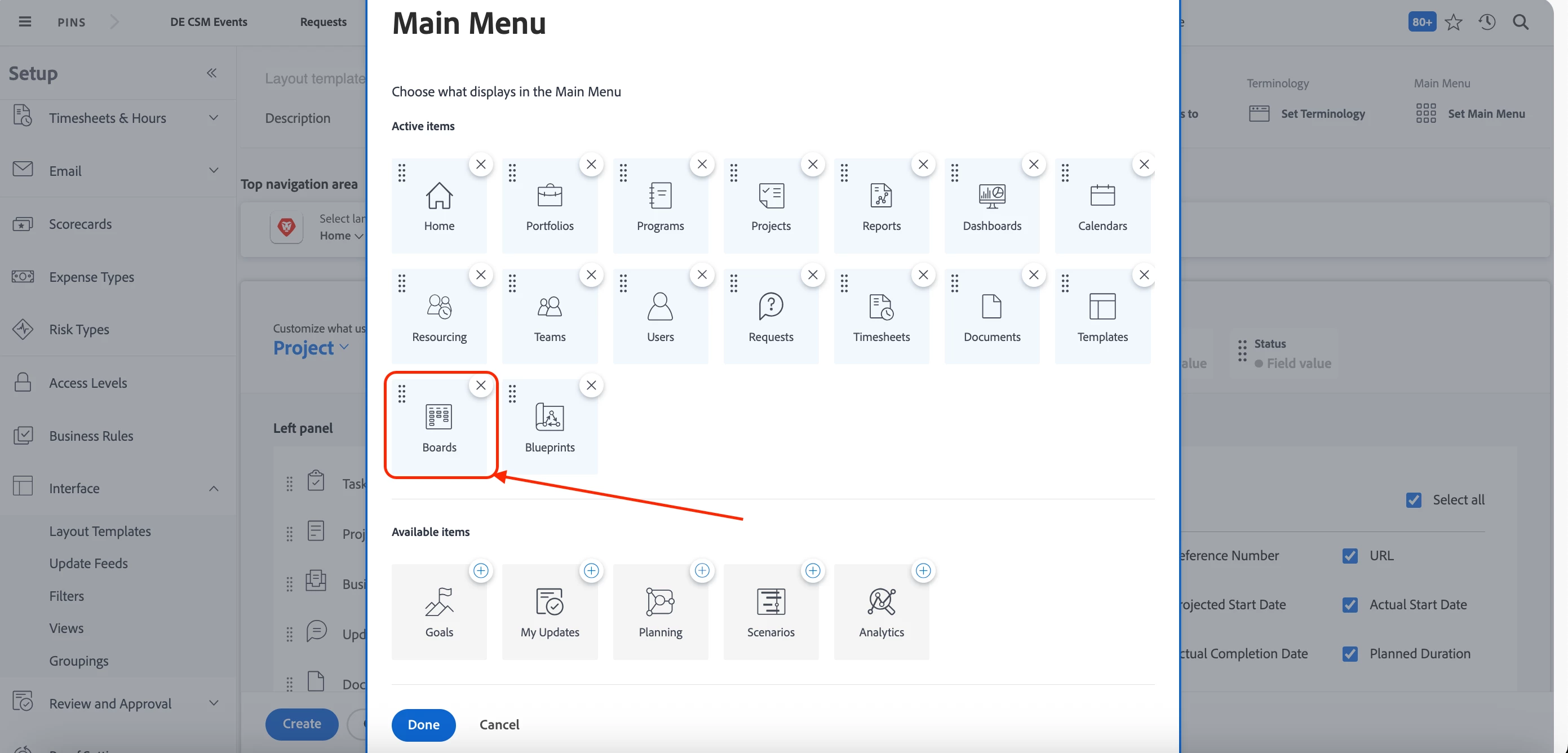Click the Resourcing drag handle
This screenshot has width=1568, height=753.
coord(402,283)
